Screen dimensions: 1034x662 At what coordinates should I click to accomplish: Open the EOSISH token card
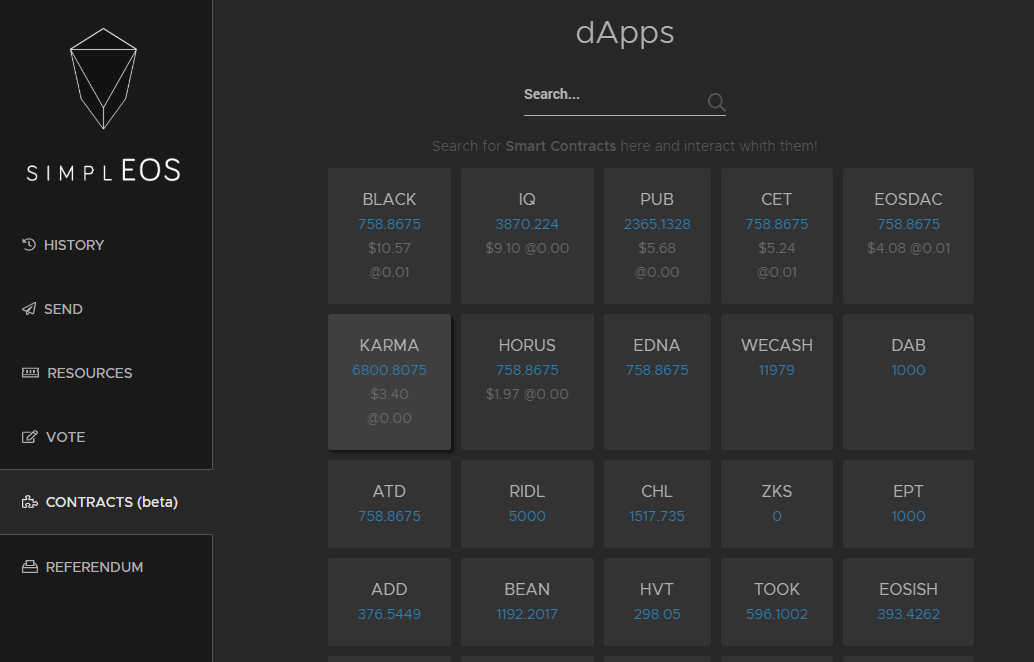point(908,601)
